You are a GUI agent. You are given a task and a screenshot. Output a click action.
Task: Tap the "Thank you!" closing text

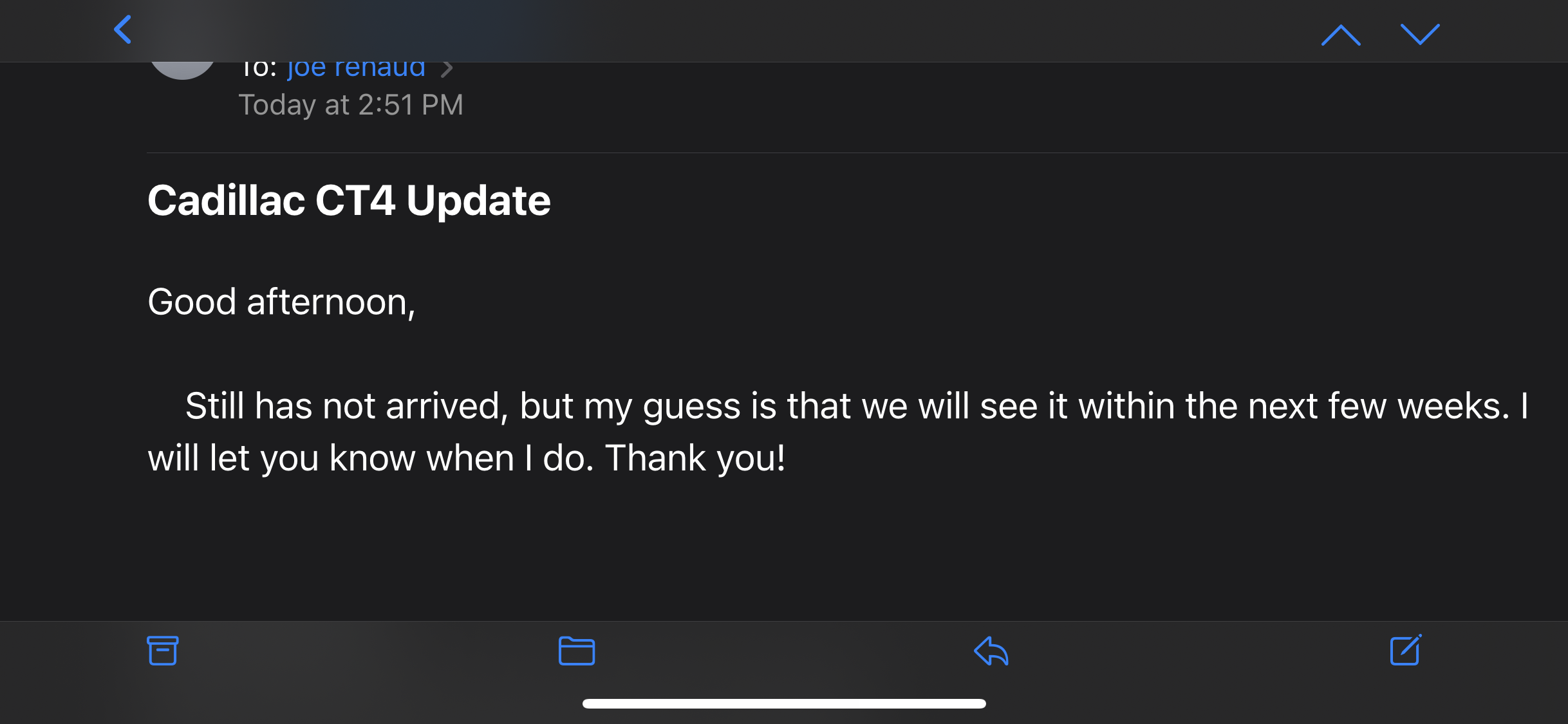pos(695,458)
